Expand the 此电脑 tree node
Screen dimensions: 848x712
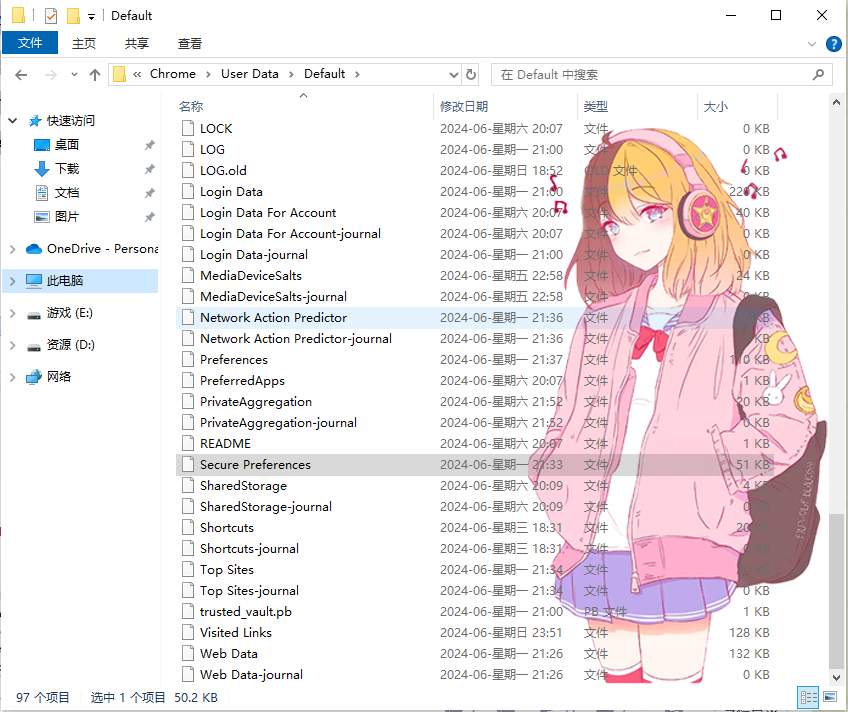tap(13, 281)
